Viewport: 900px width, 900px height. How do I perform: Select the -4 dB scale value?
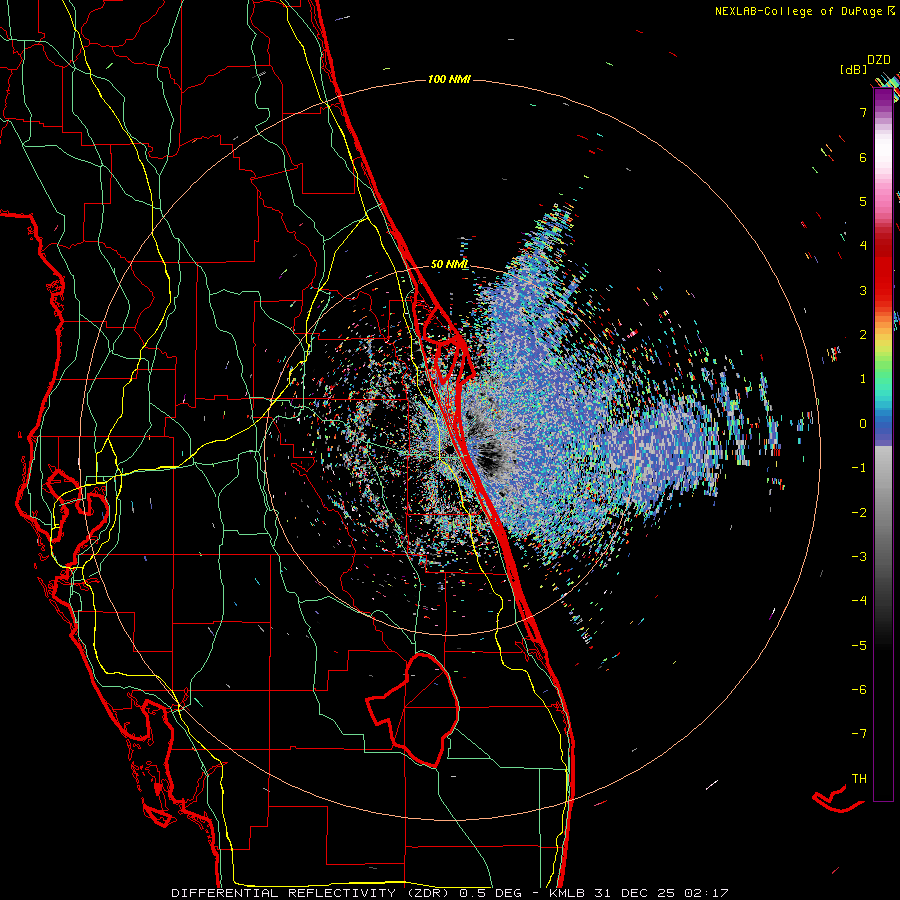coord(859,601)
